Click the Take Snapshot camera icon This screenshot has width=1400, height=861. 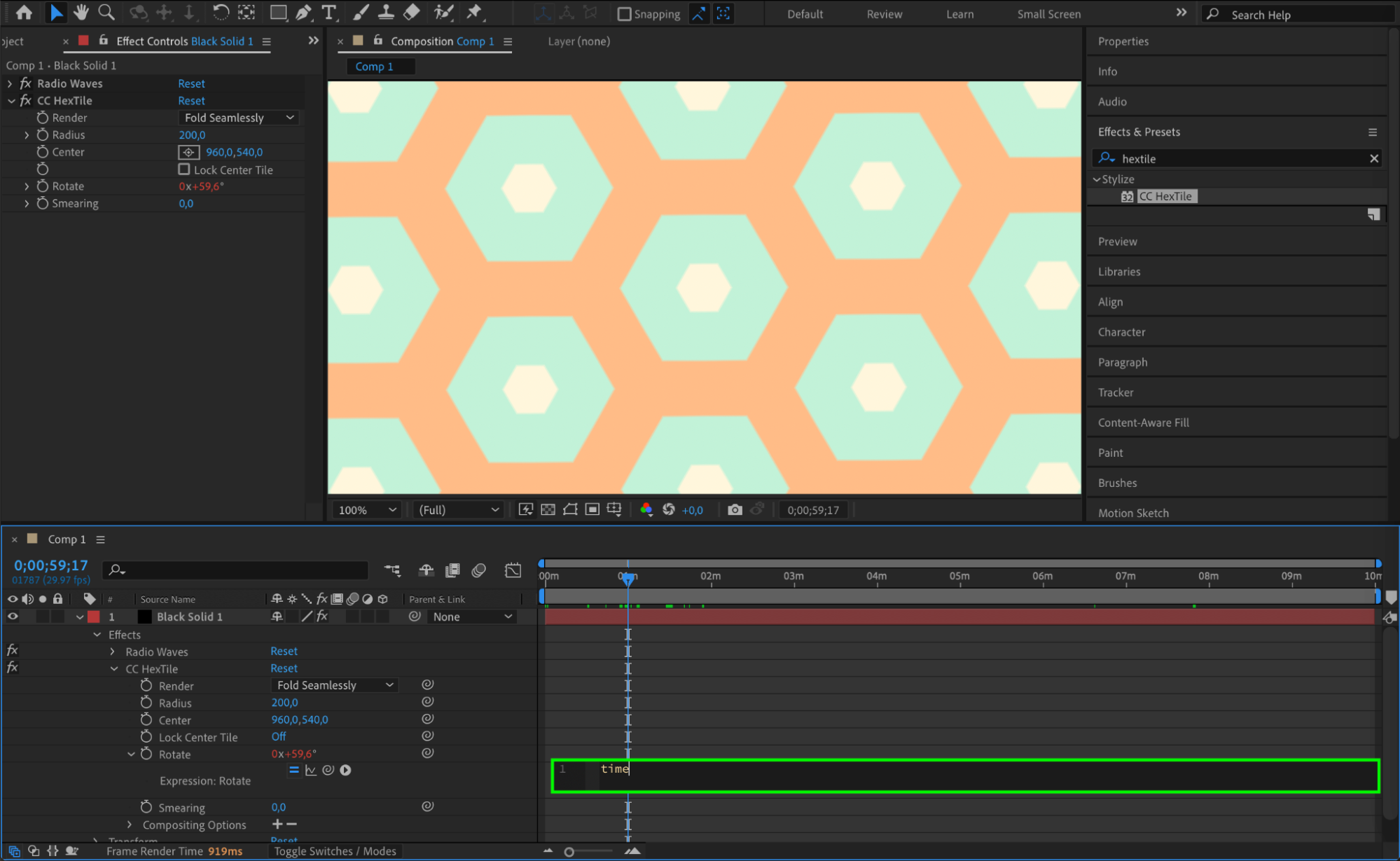click(x=734, y=510)
